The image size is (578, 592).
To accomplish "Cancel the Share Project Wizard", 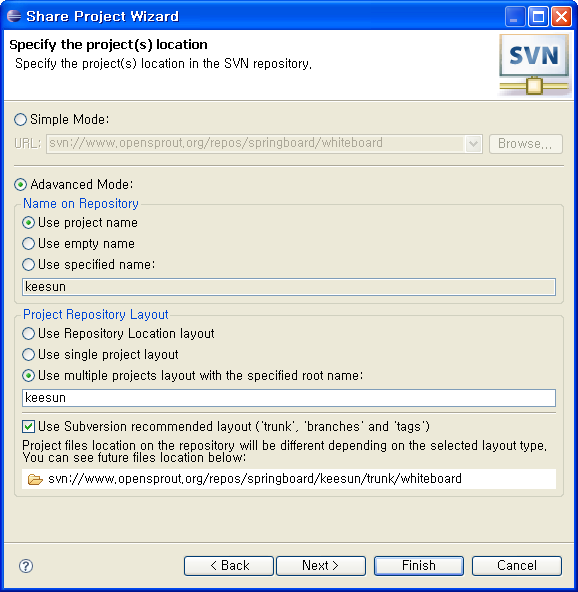I will click(517, 566).
